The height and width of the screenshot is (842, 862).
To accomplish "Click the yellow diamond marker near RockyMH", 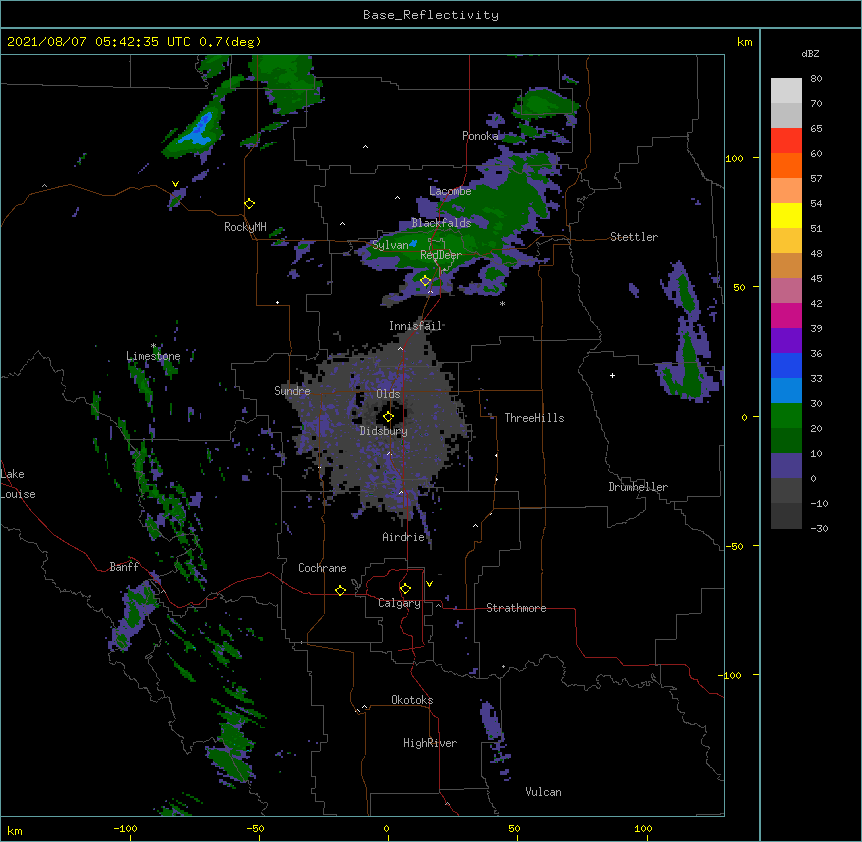I will click(249, 204).
